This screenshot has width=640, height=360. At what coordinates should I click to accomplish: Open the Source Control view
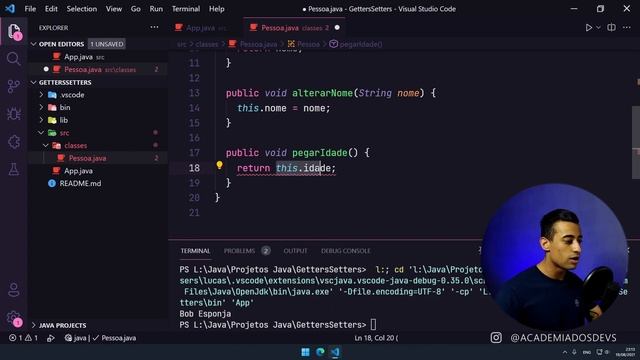point(13,86)
